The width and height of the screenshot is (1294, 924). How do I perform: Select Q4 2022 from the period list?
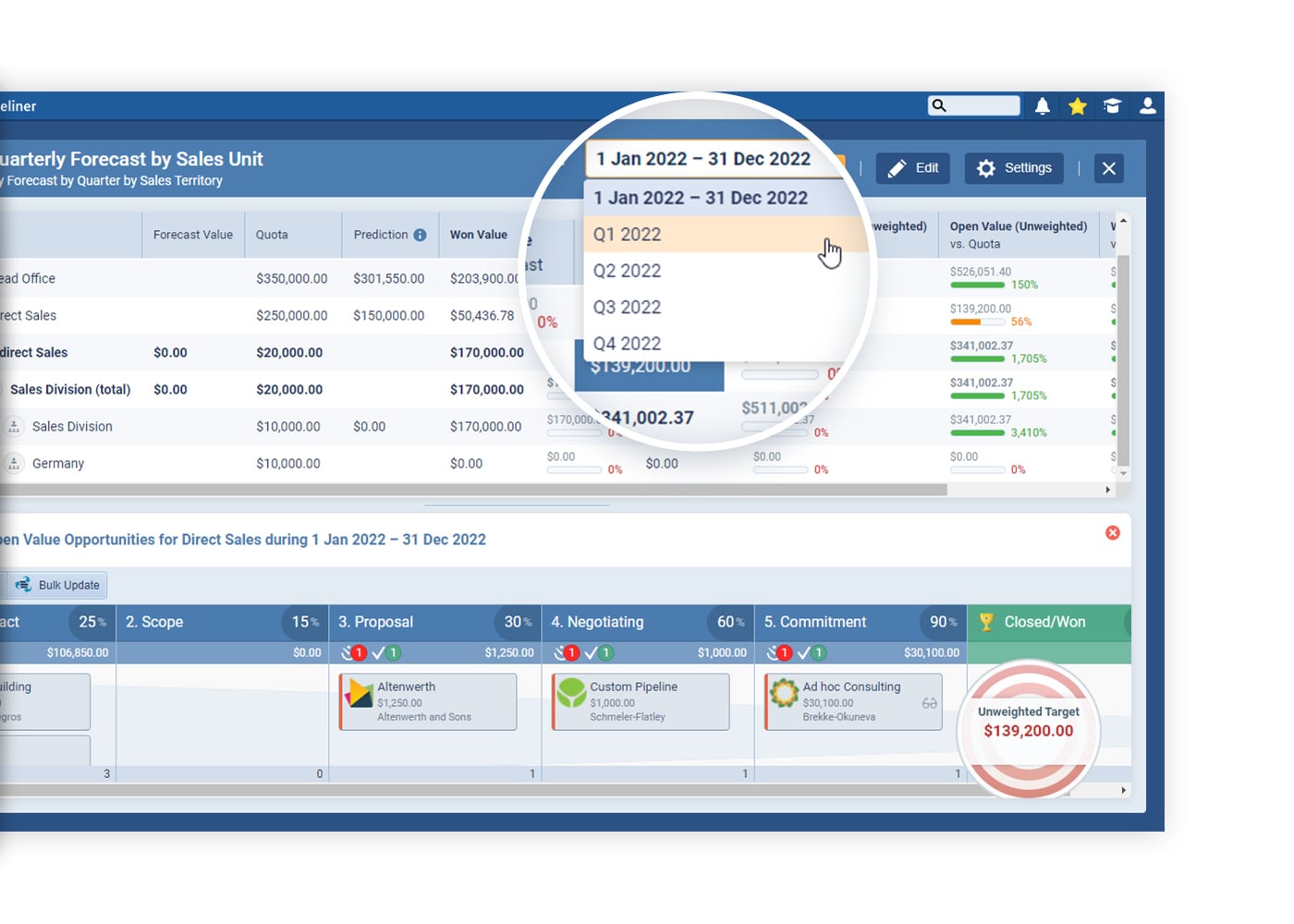pos(627,343)
